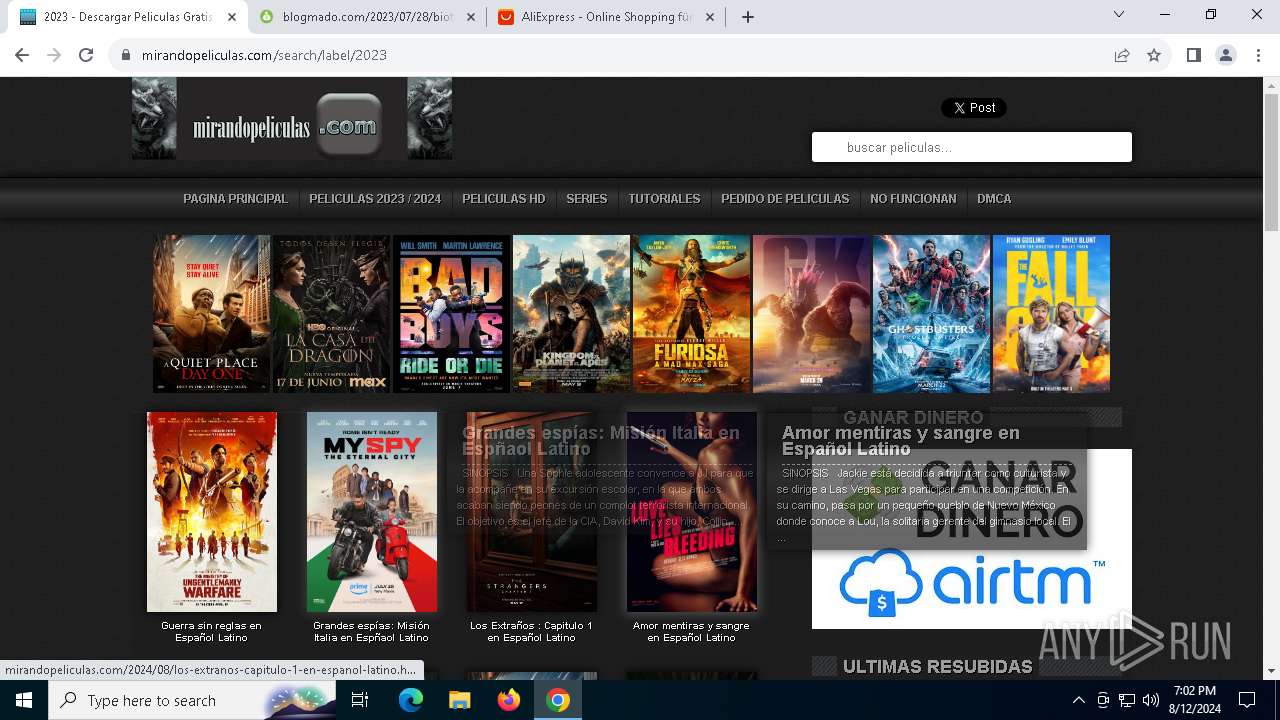Click the address bar URL
1280x720 pixels.
(264, 55)
